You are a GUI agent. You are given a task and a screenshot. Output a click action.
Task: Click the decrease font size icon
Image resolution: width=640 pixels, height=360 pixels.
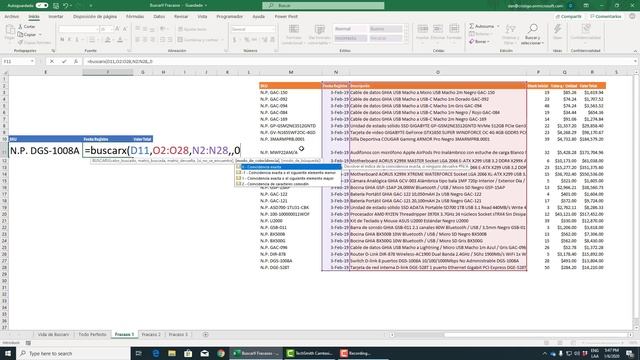[124, 29]
